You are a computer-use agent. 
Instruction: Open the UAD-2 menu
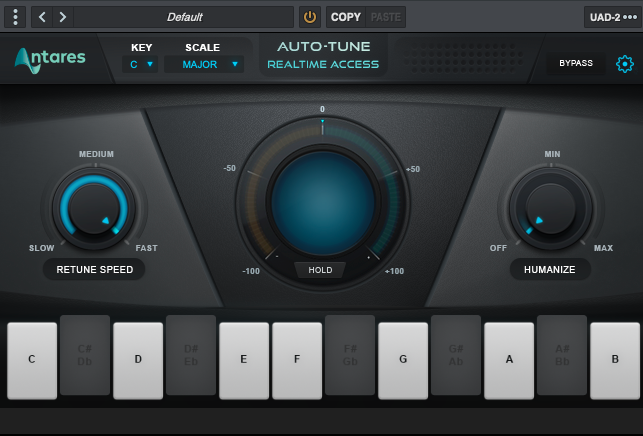[613, 17]
